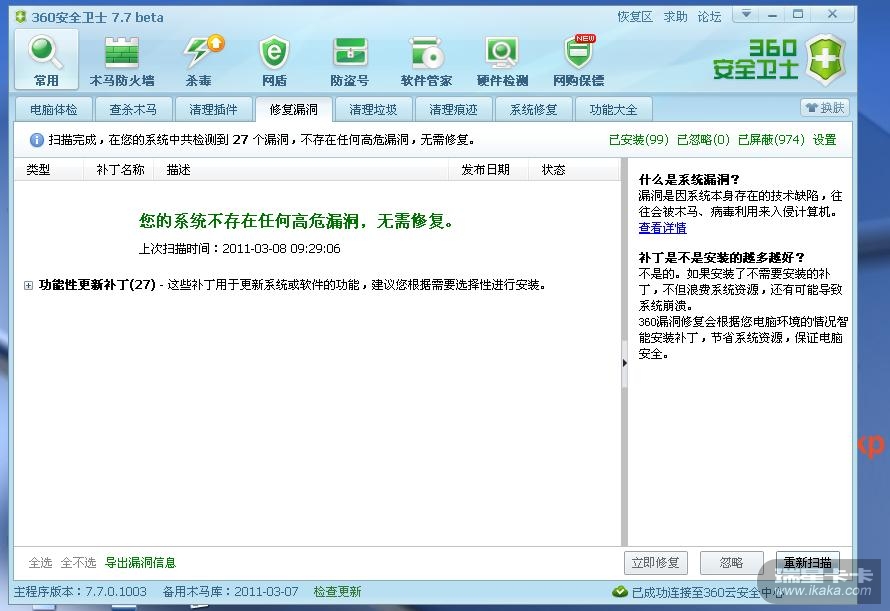Open the 硬件检测 hardware detection icon
890x611 pixels.
[502, 61]
